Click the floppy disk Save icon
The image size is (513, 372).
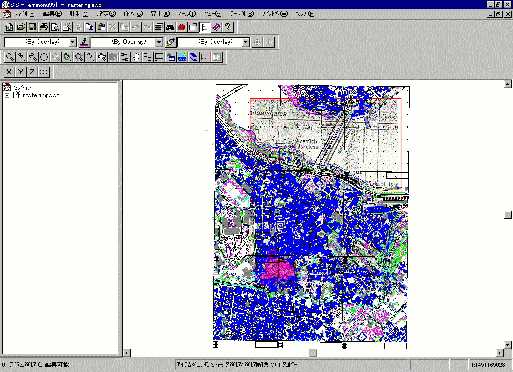(x=32, y=27)
